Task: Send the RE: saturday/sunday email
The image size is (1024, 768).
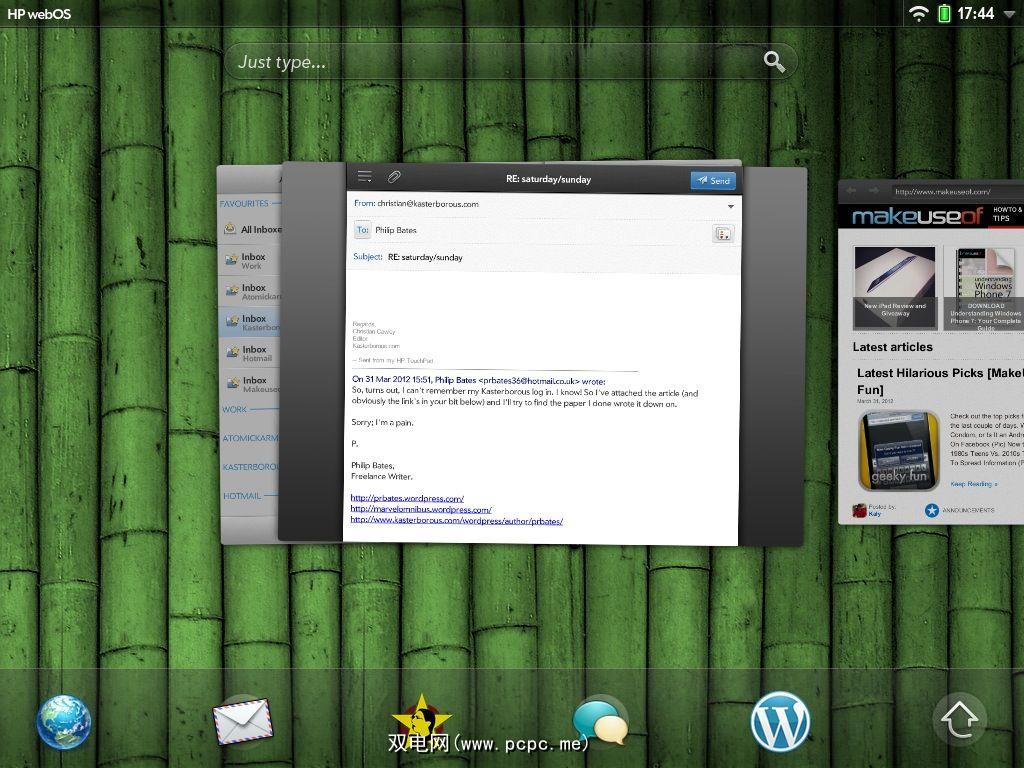Action: pos(713,181)
